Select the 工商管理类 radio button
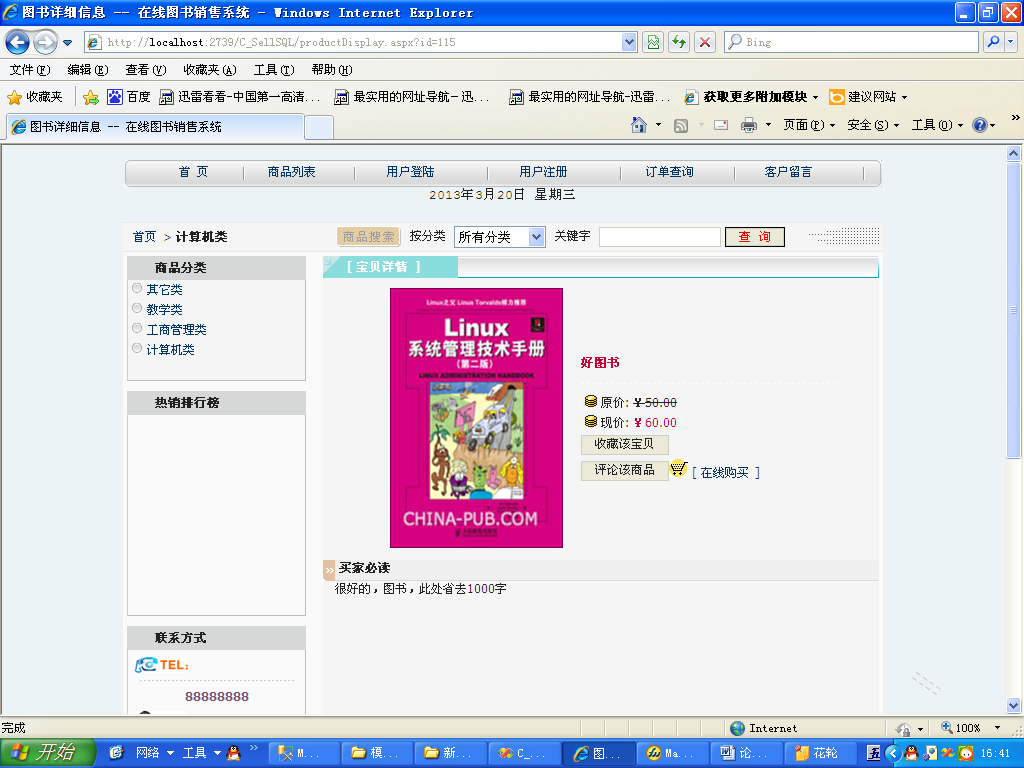 (x=137, y=328)
